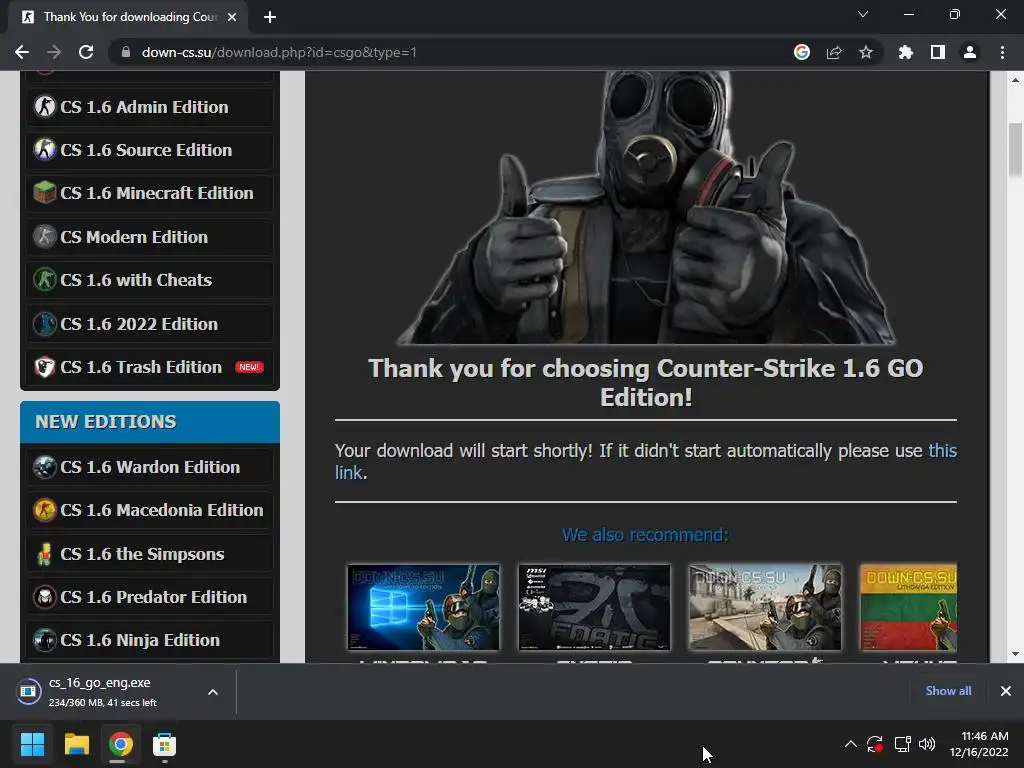Click the 'this link' manual download link
The image size is (1024, 768).
(942, 451)
